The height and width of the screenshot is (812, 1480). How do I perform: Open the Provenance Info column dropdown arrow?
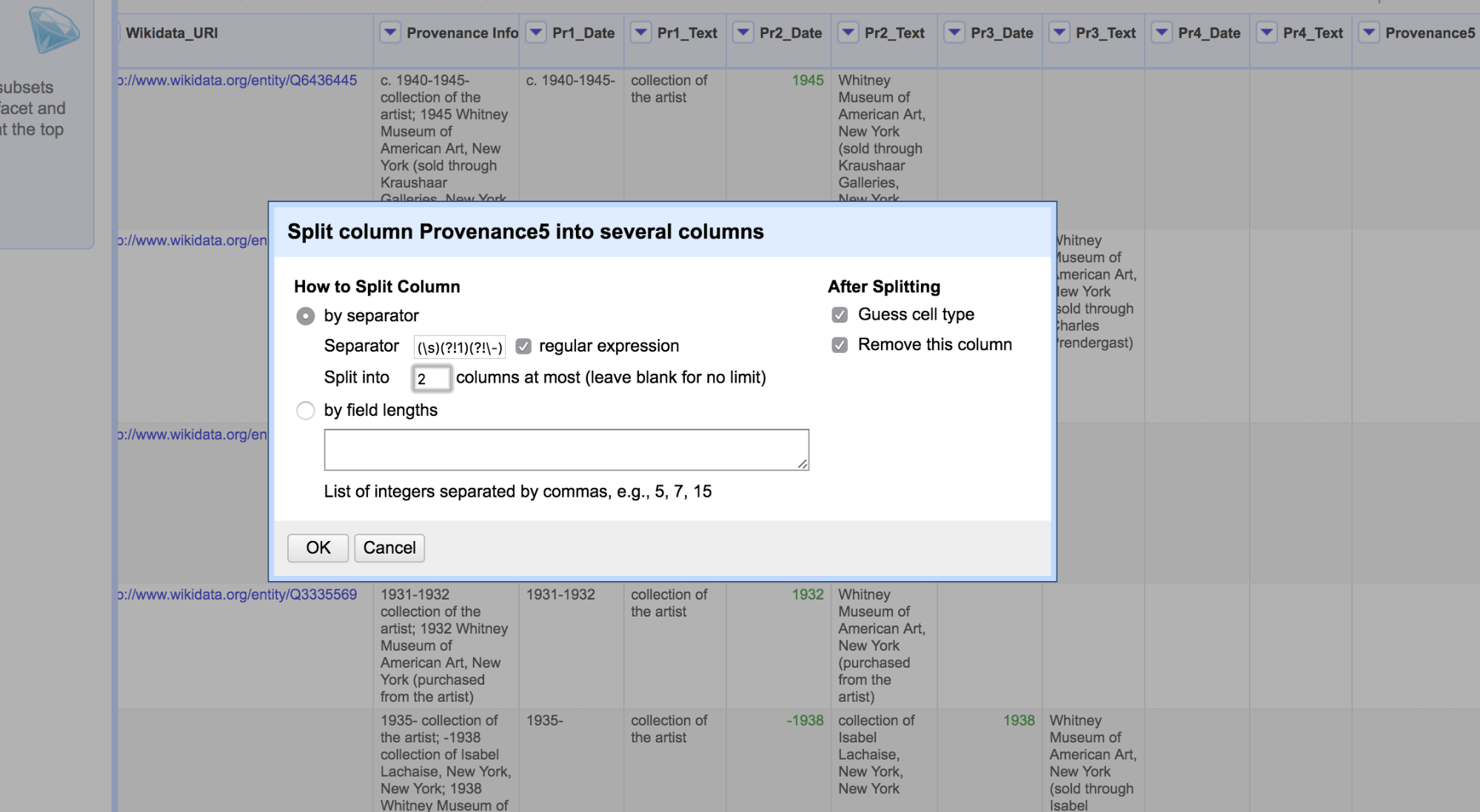point(390,33)
